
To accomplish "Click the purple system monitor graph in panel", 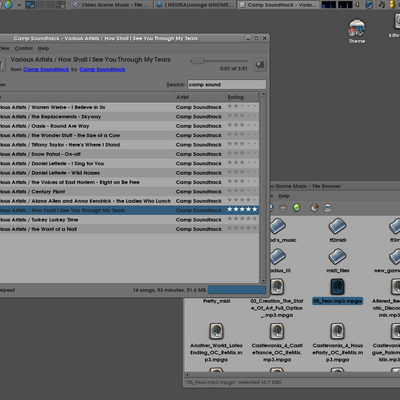I will pos(345,5).
